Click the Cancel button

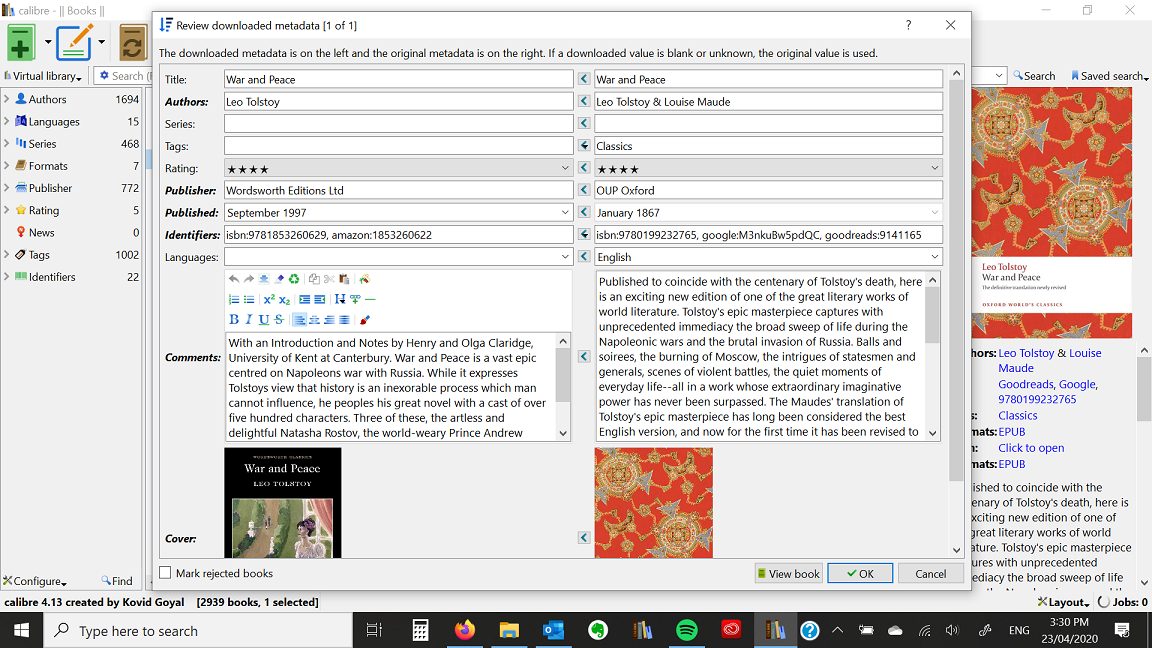pyautogui.click(x=930, y=573)
